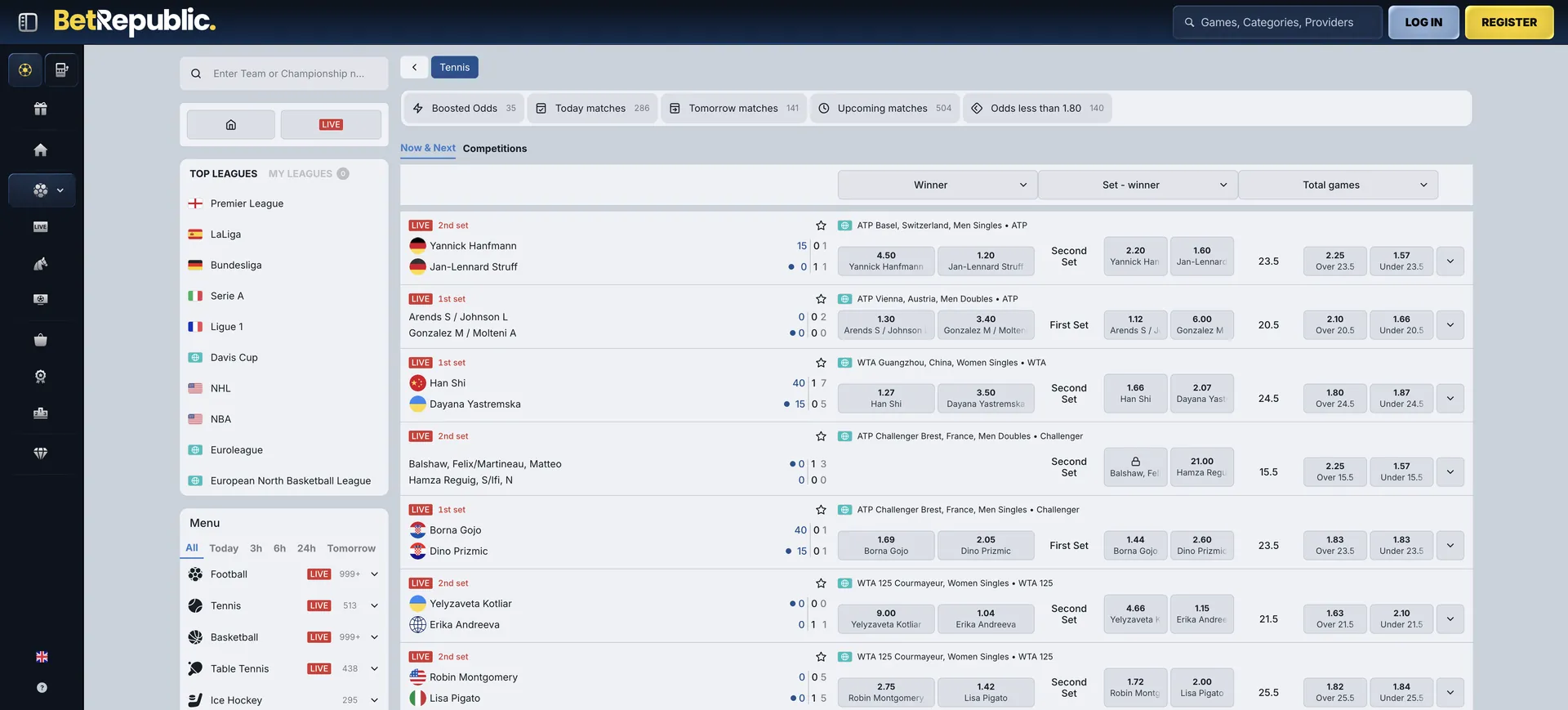Favorite the Borna Gojo vs Prizmic star
1568x710 pixels.
click(x=821, y=510)
